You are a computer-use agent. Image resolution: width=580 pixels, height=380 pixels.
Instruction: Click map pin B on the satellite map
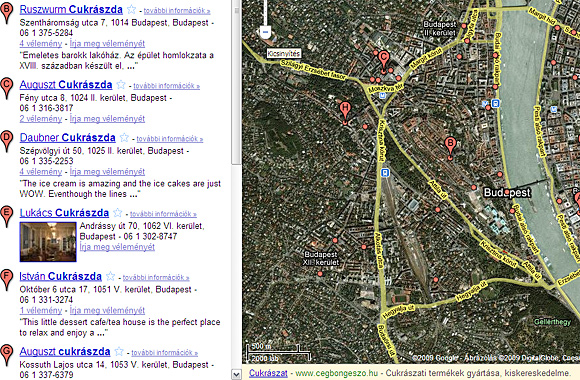(450, 148)
